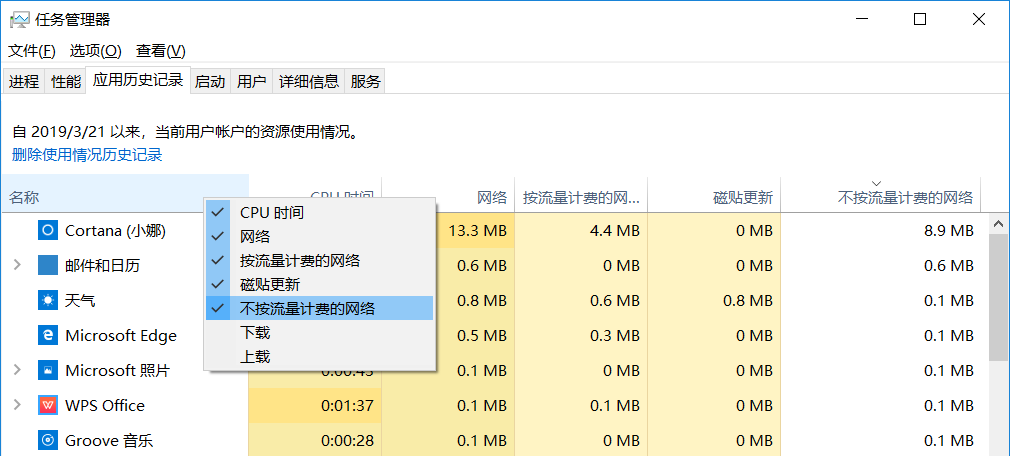The width and height of the screenshot is (1010, 456).
Task: Click Groove 音乐 CPU time 0:00:28
Action: click(x=315, y=441)
